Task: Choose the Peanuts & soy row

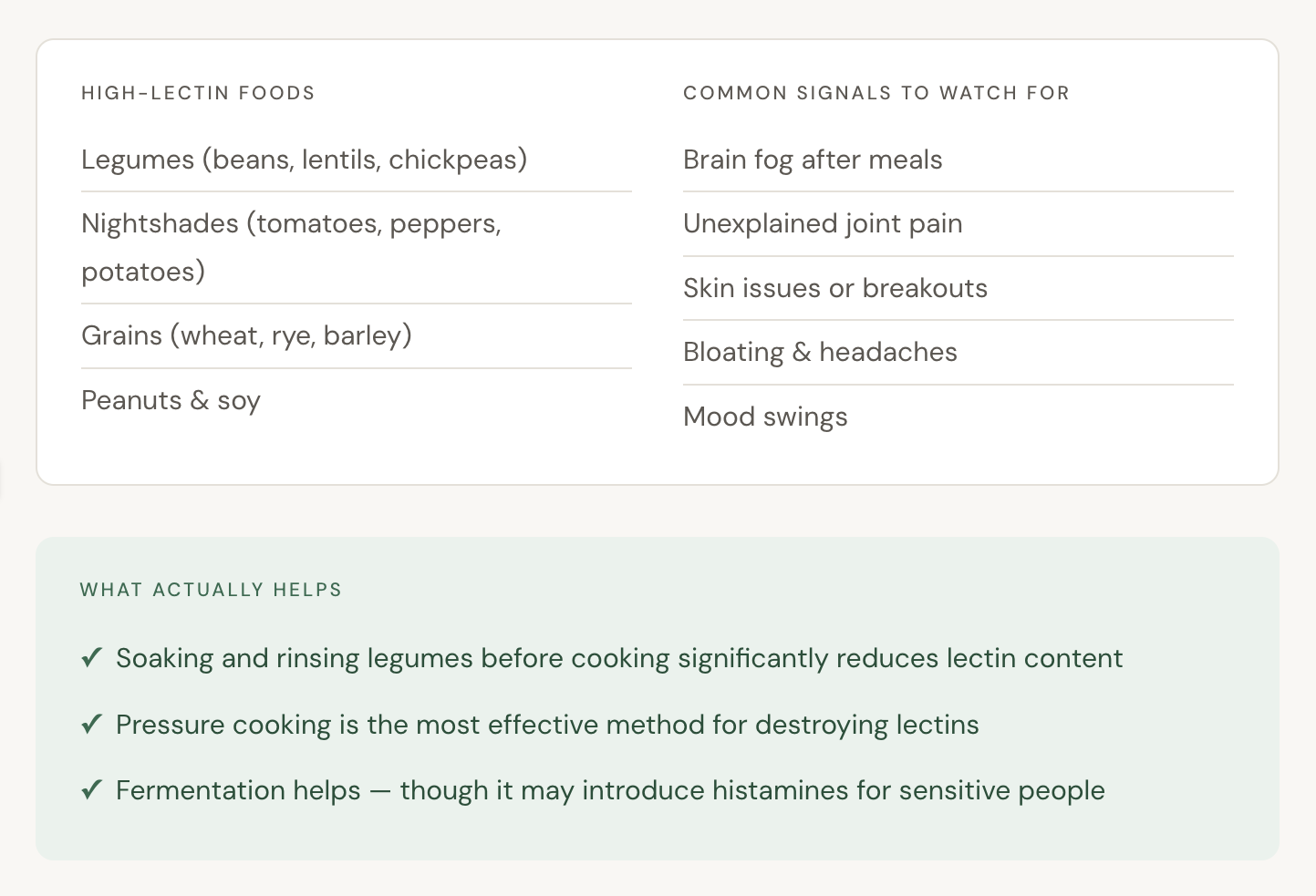Action: pos(171,400)
